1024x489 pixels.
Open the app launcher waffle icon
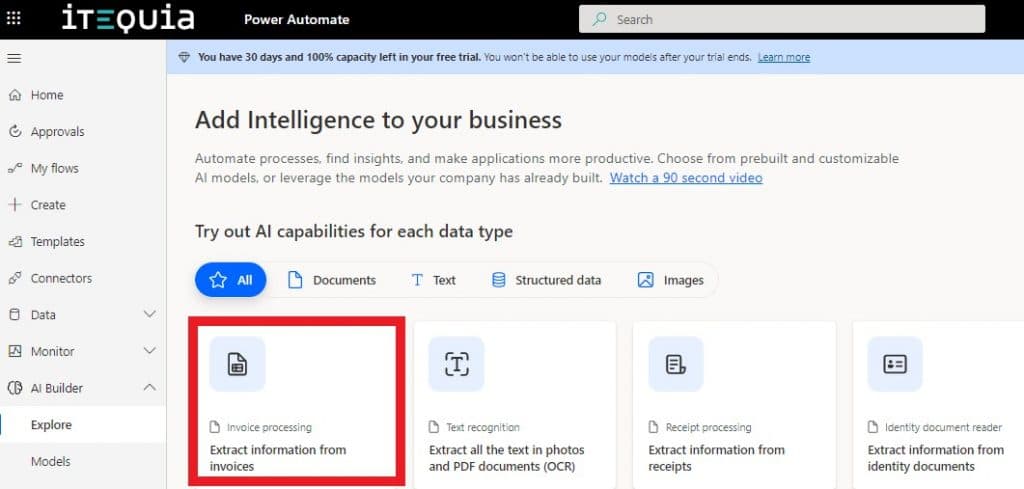point(13,19)
